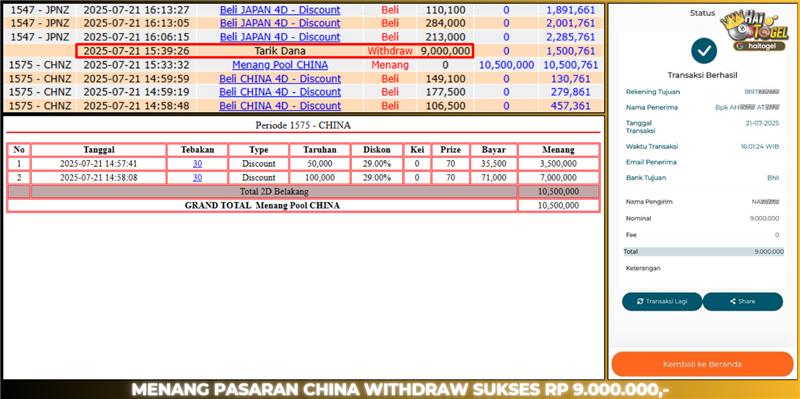Click the Periode 1575 - CHINA heading

point(303,125)
